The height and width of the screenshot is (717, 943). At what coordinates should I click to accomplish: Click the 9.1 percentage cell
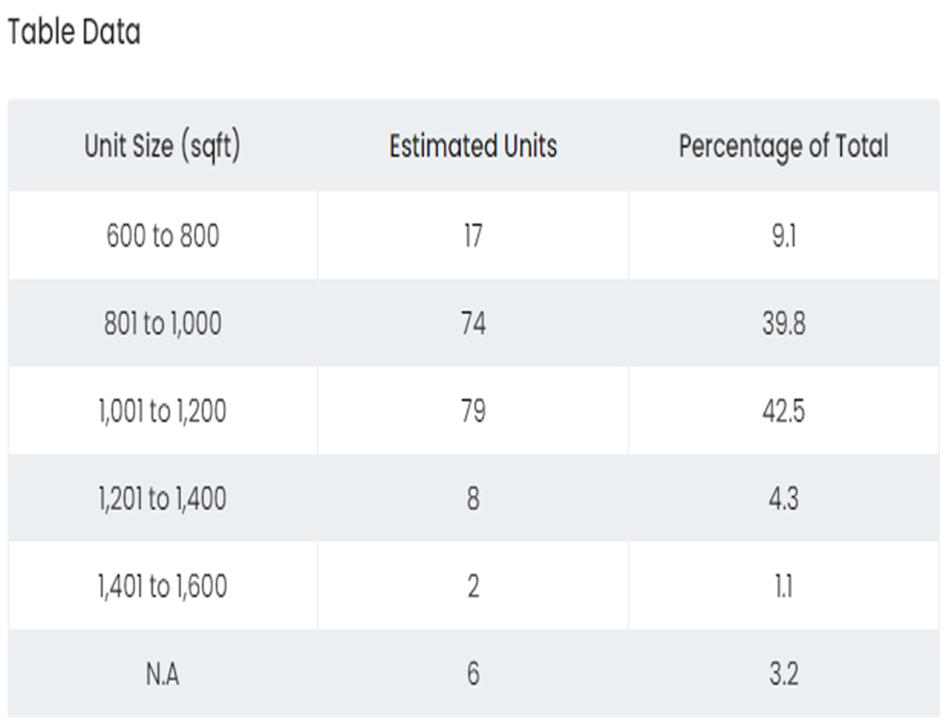(783, 235)
